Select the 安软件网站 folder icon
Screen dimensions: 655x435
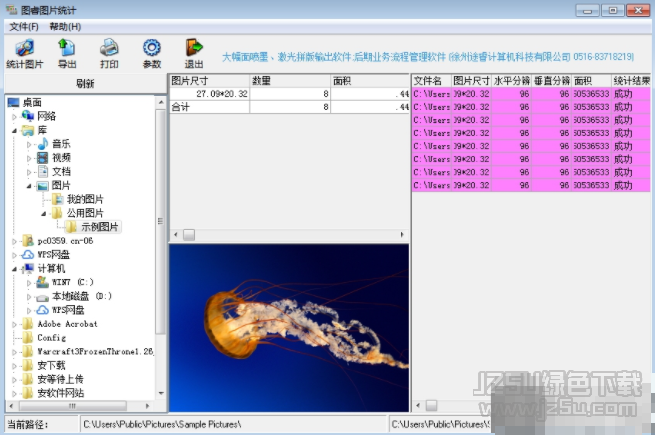(x=28, y=393)
